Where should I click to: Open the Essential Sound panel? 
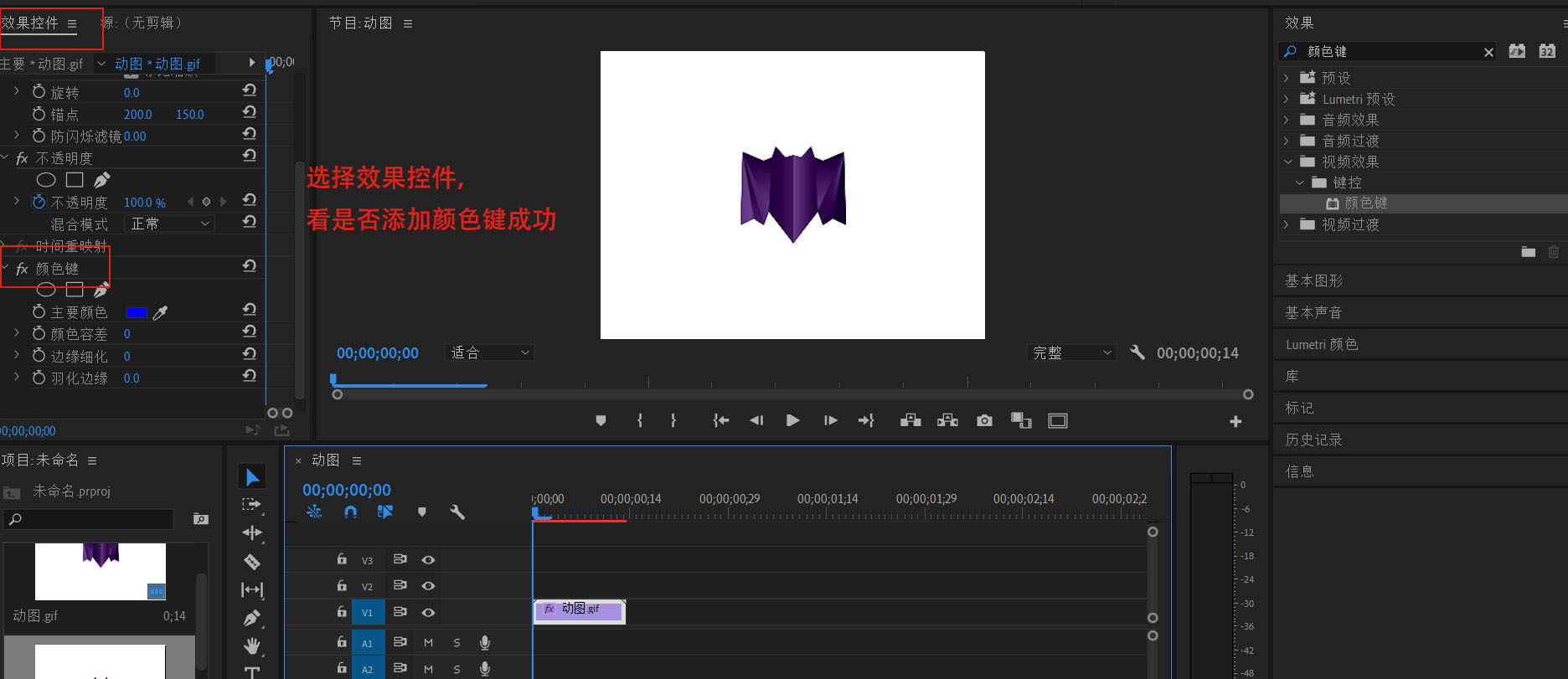click(1313, 312)
